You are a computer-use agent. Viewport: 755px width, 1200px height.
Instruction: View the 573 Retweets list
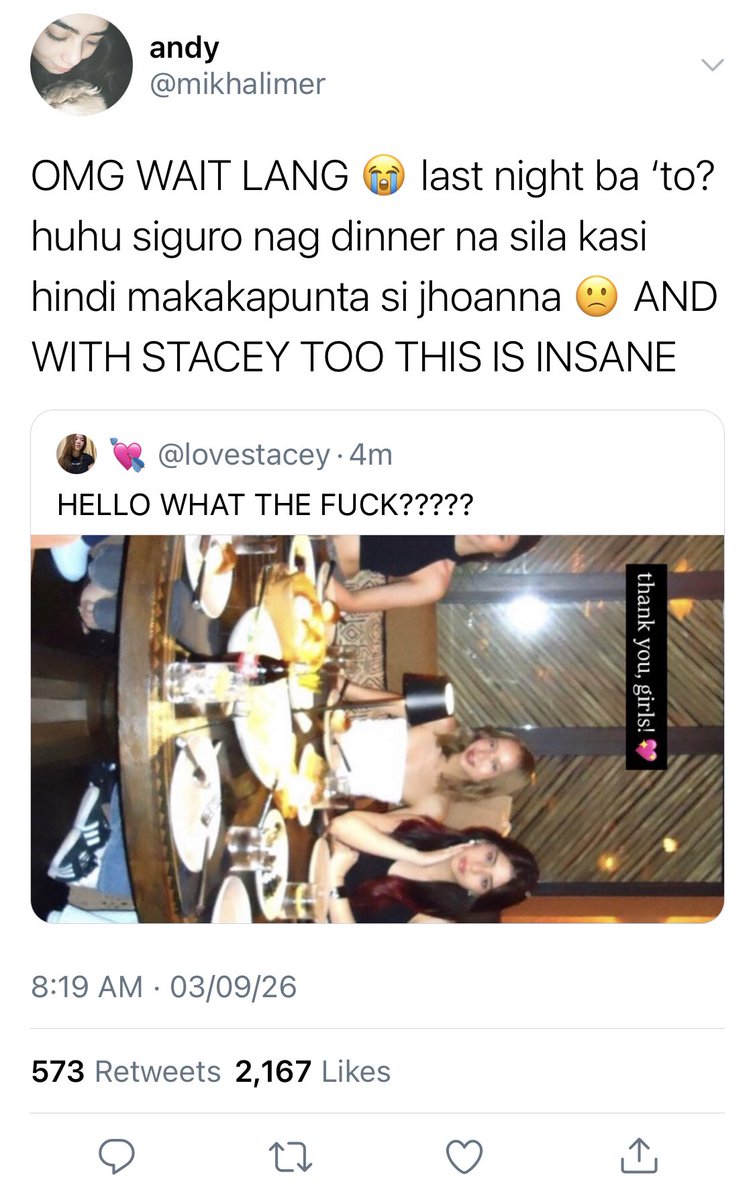tap(126, 1072)
